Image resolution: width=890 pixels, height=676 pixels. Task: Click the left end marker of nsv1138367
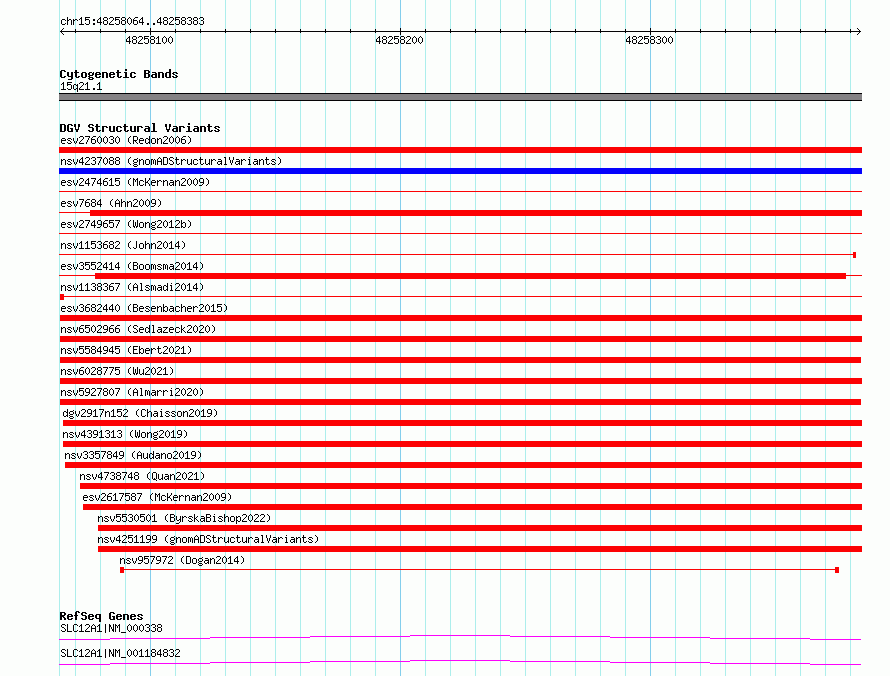tap(62, 297)
